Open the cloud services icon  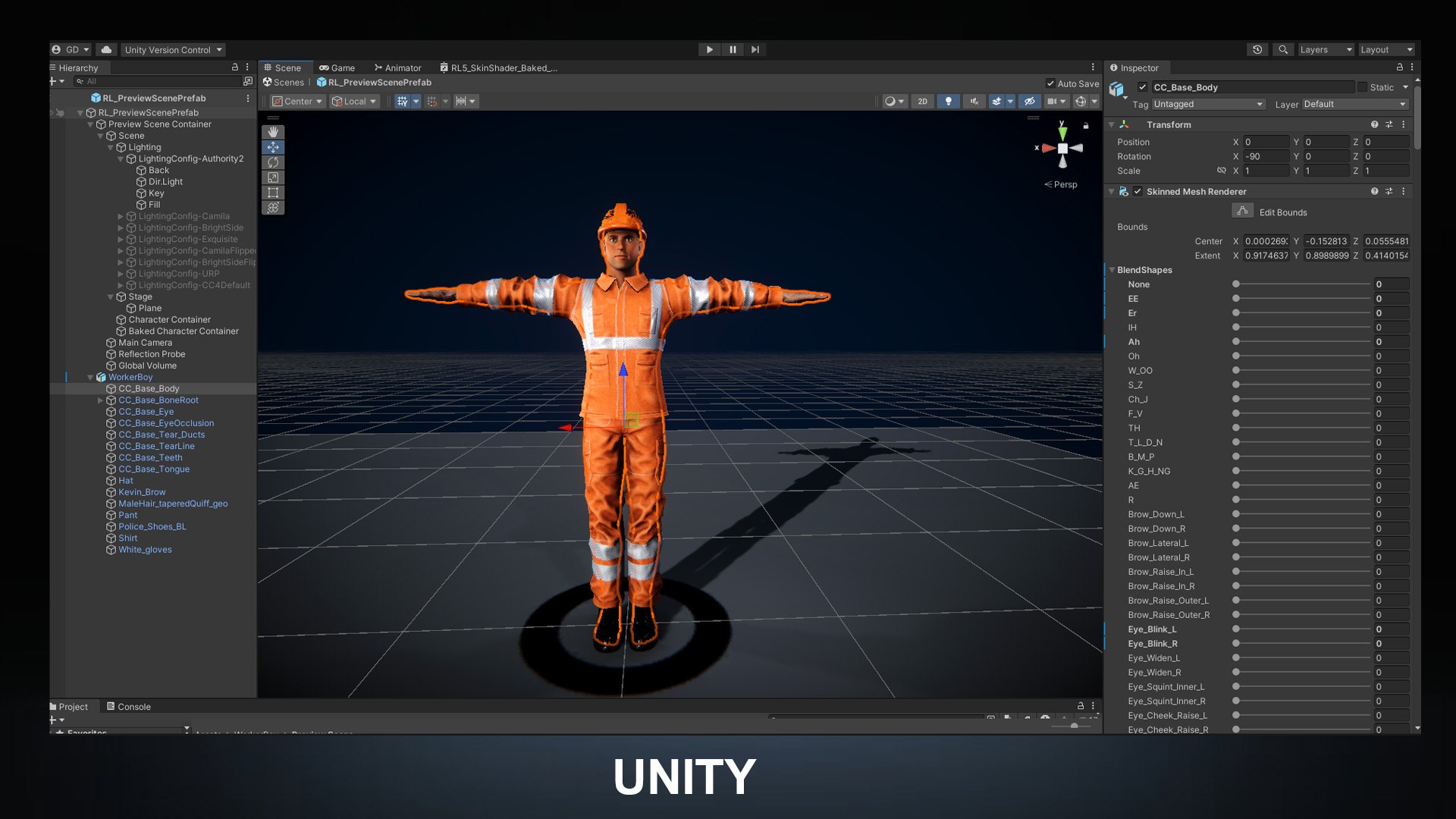pos(106,49)
